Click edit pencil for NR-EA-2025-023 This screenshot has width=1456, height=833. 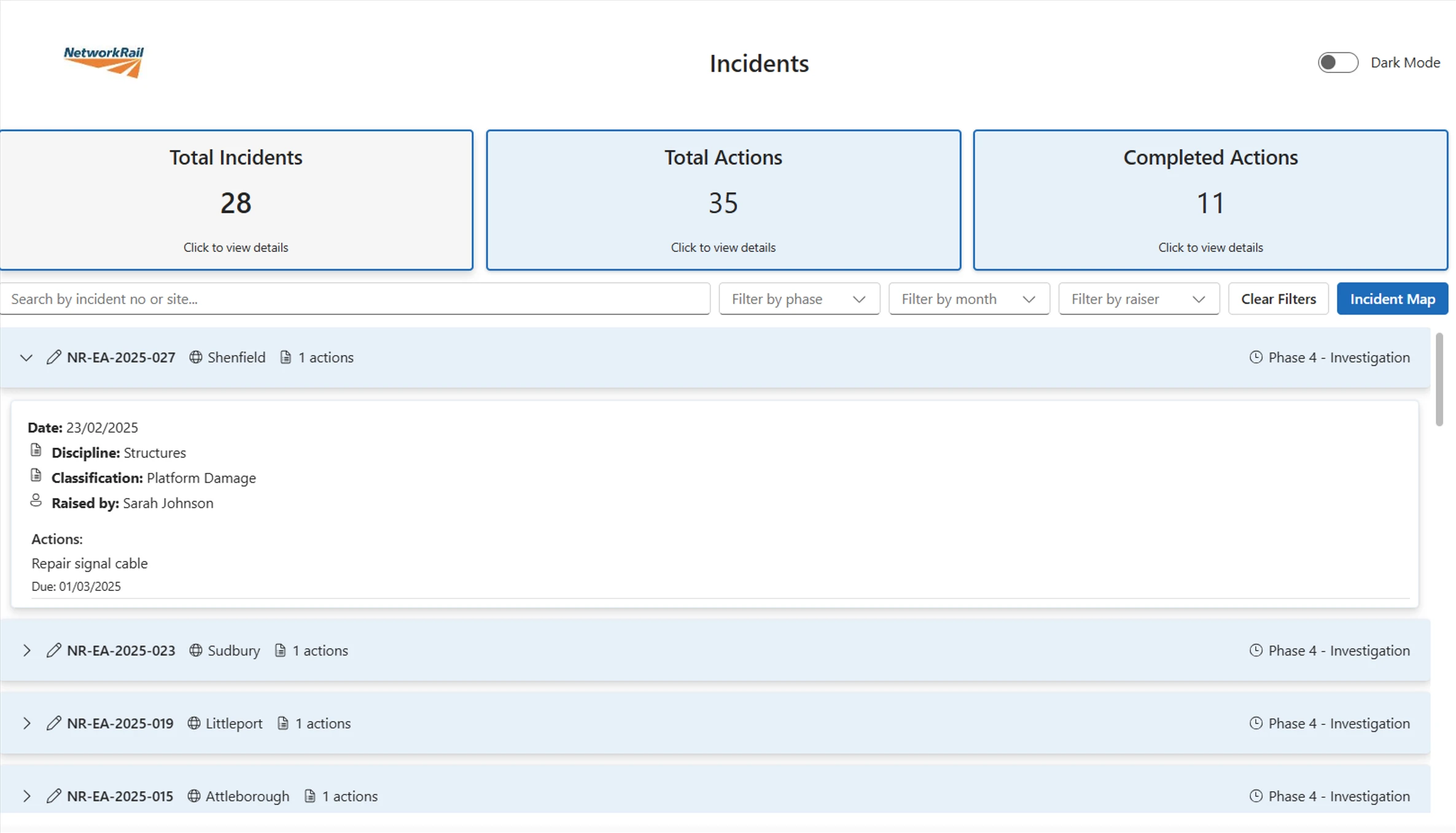[x=53, y=650]
